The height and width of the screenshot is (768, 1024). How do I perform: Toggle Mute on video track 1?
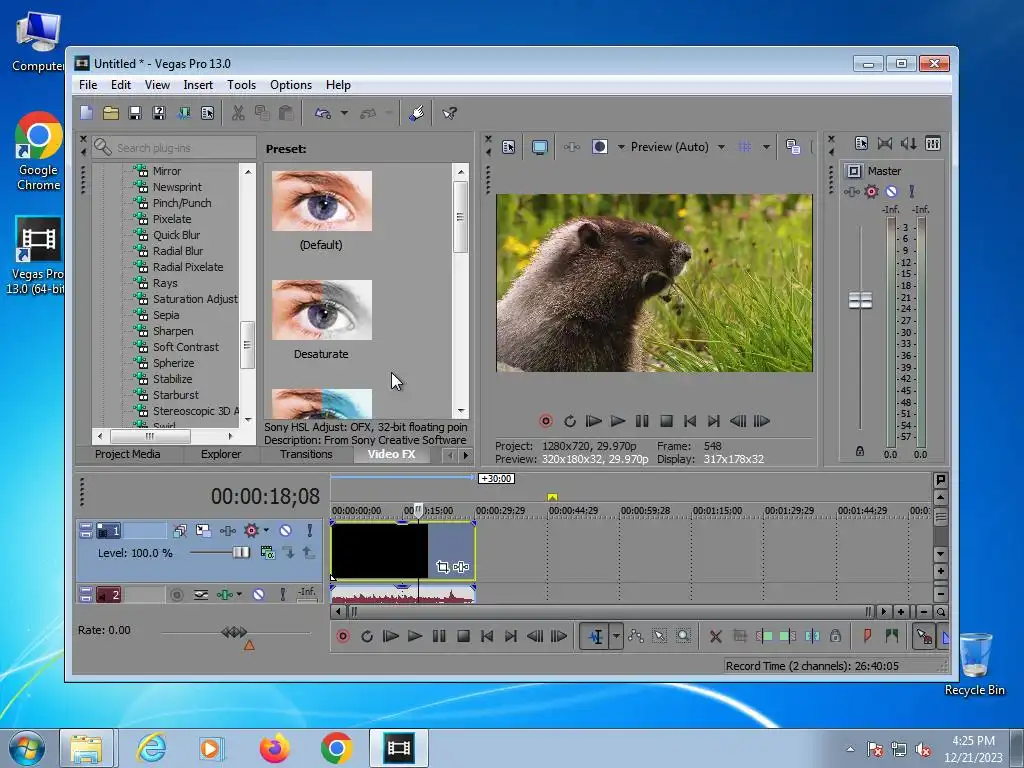[285, 531]
